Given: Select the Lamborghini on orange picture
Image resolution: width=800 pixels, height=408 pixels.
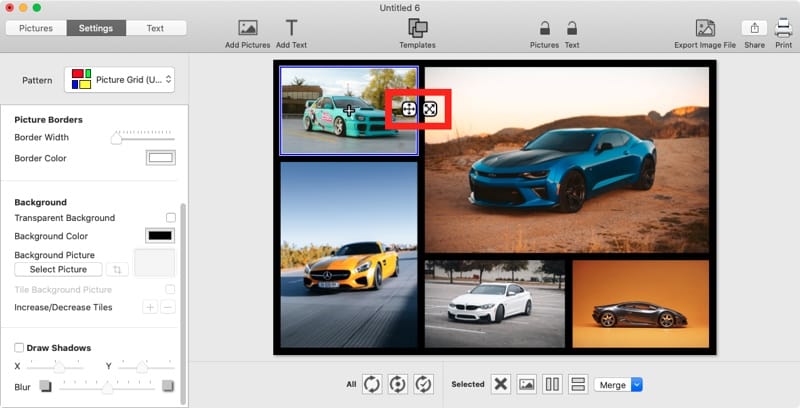Looking at the screenshot, I should [641, 304].
